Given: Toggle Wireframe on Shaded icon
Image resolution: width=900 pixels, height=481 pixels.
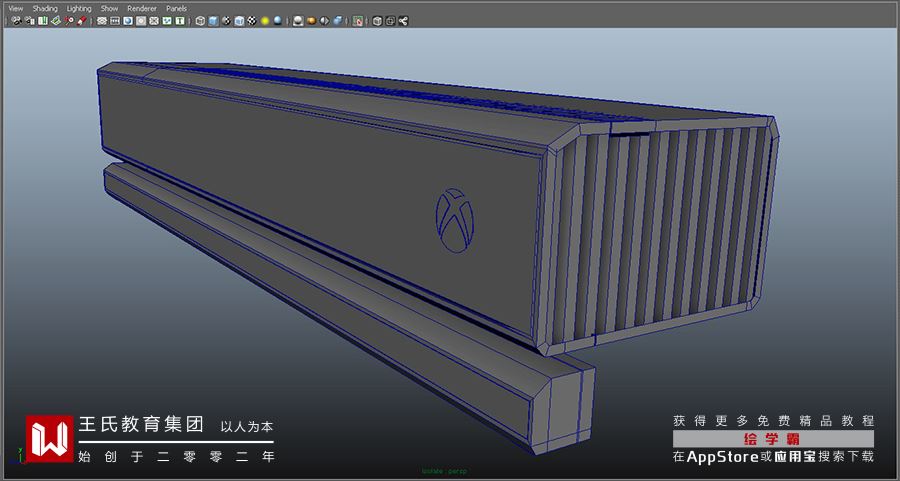Looking at the screenshot, I should [x=239, y=21].
